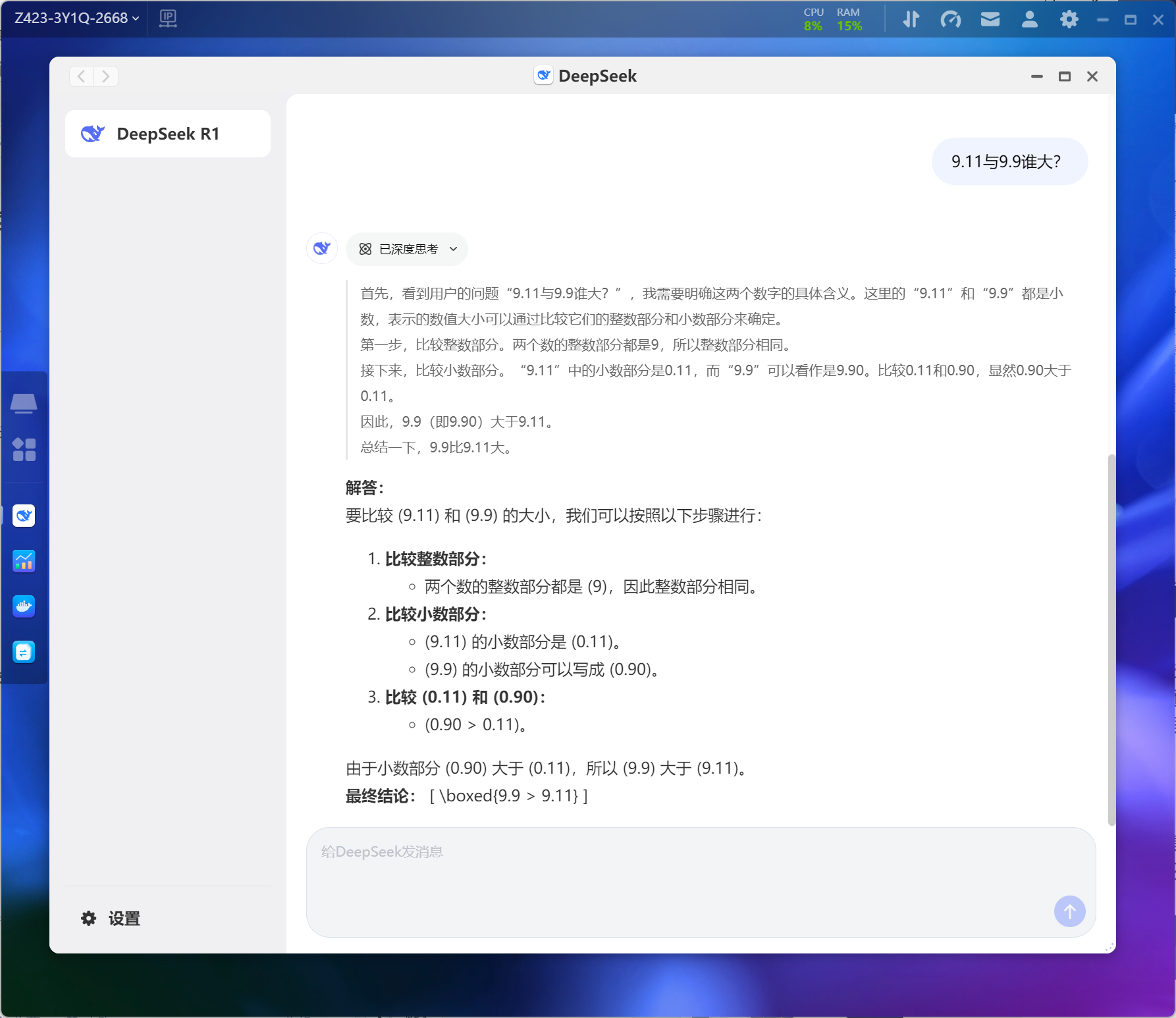The image size is (1176, 1018).
Task: Go back with the left arrow button
Action: tap(82, 76)
